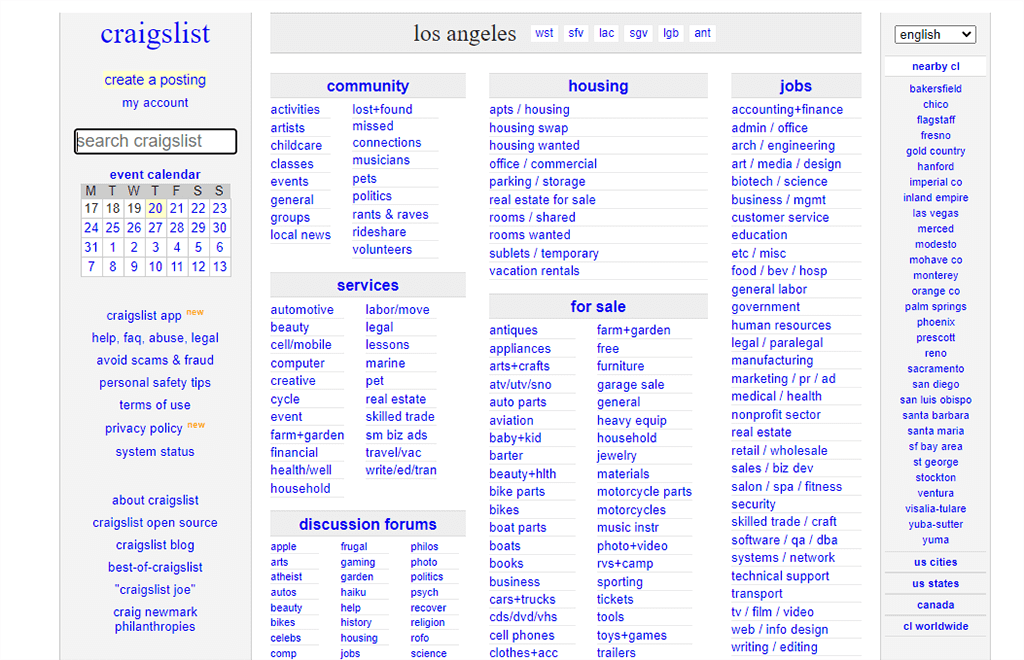Image resolution: width=1024 pixels, height=660 pixels.
Task: Go to yuma craigslist
Action: coord(935,540)
